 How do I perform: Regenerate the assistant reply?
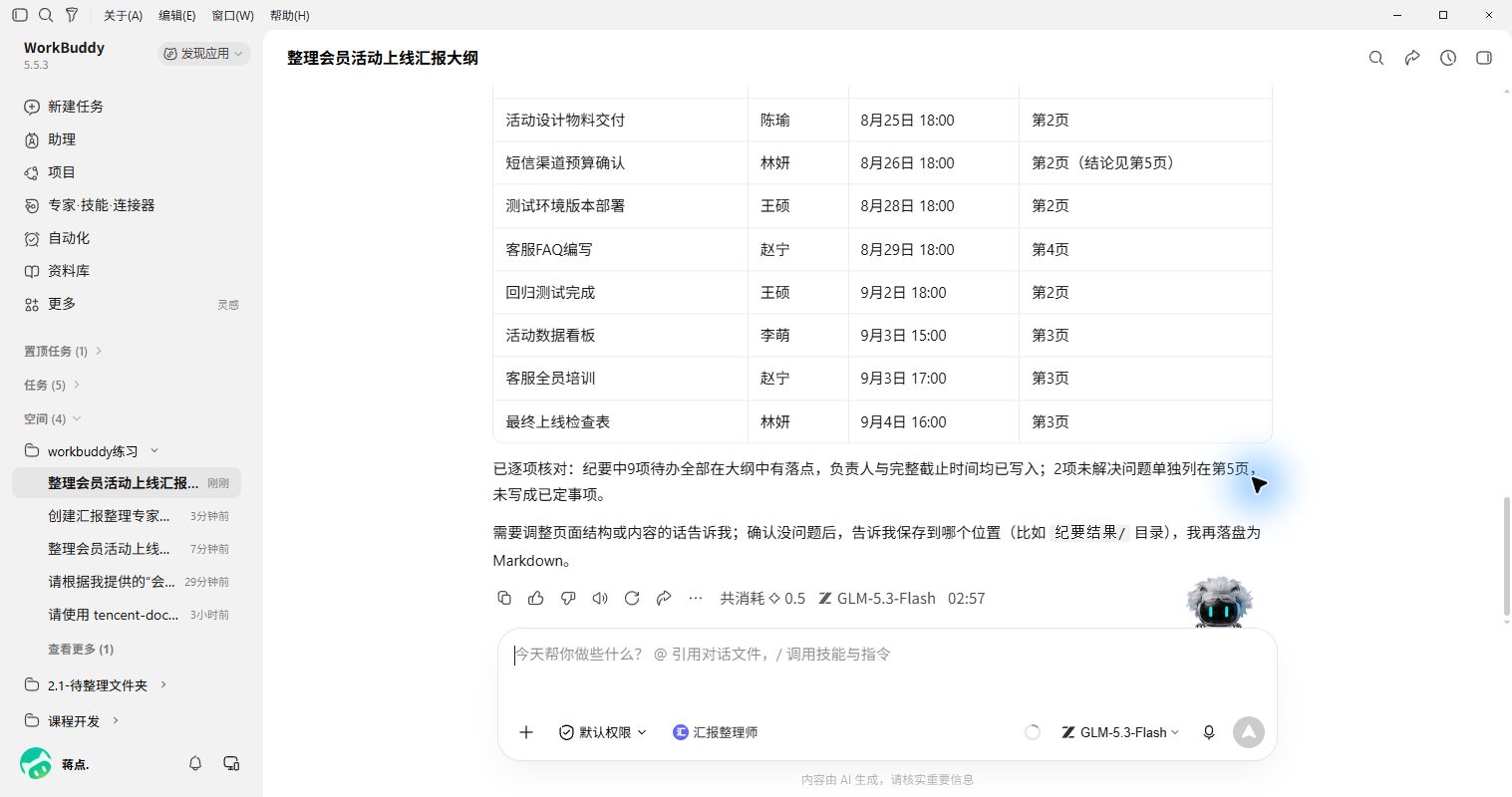point(632,598)
